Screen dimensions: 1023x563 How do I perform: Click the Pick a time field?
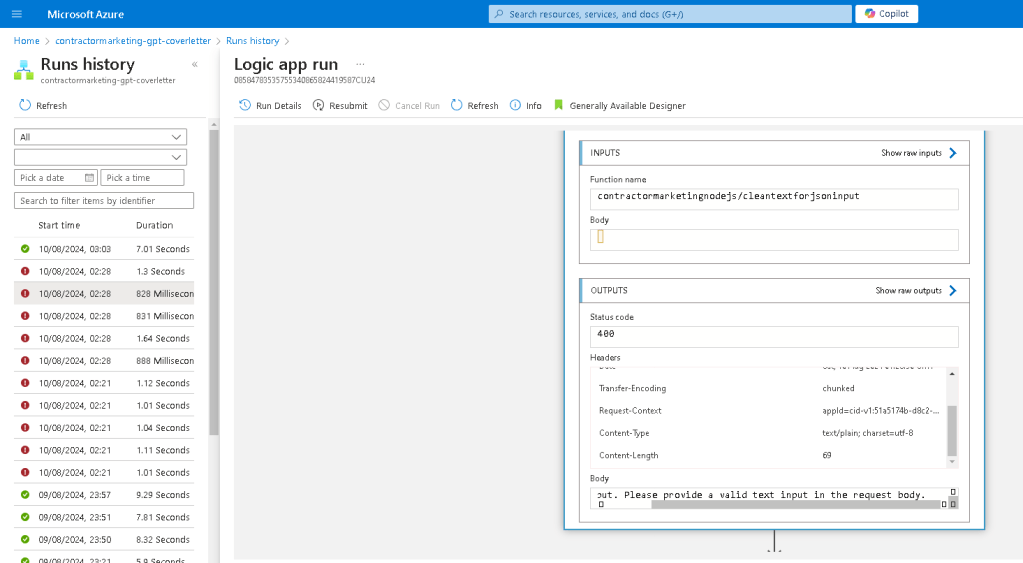click(142, 177)
